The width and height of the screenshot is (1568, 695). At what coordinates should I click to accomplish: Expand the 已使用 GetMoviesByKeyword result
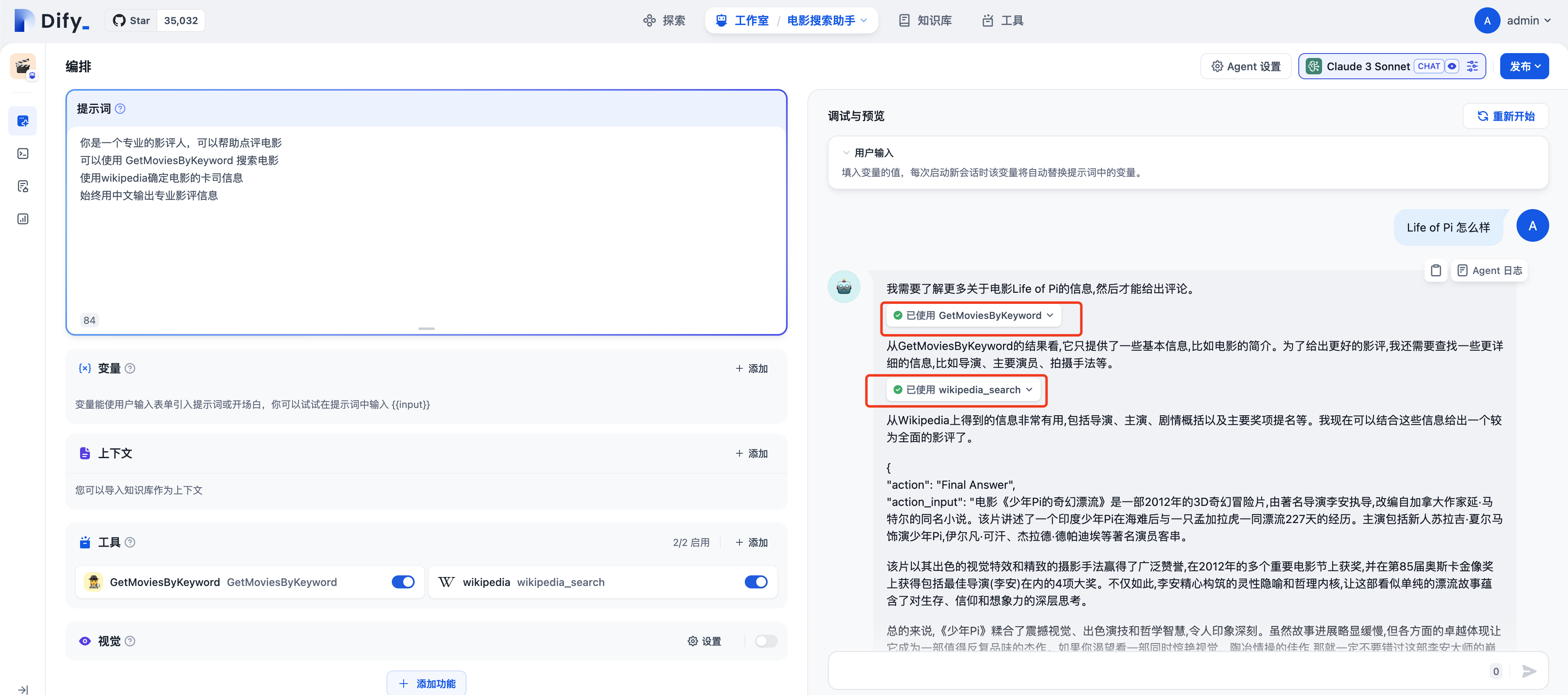click(x=973, y=315)
